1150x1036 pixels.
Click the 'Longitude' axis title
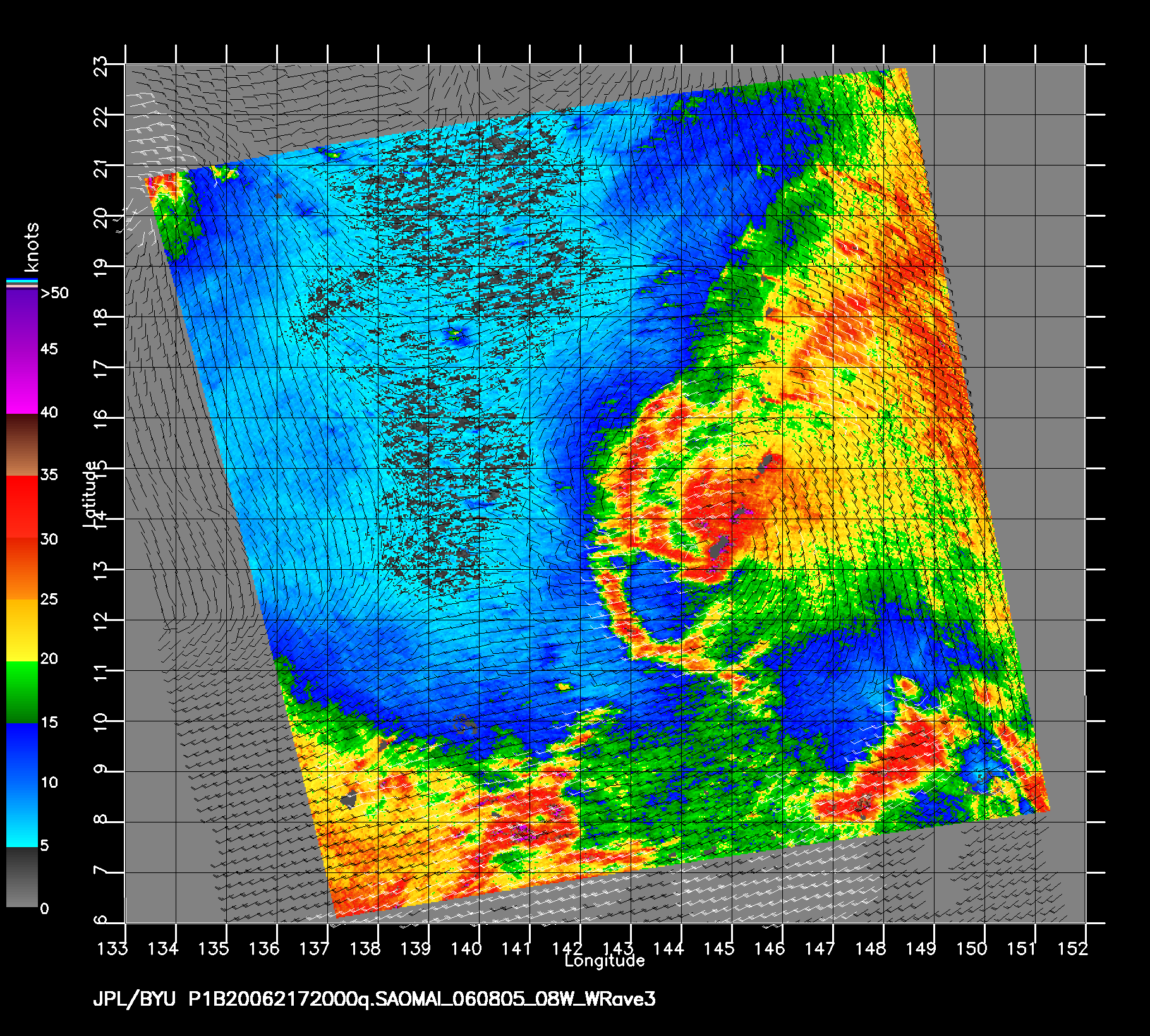[x=605, y=961]
